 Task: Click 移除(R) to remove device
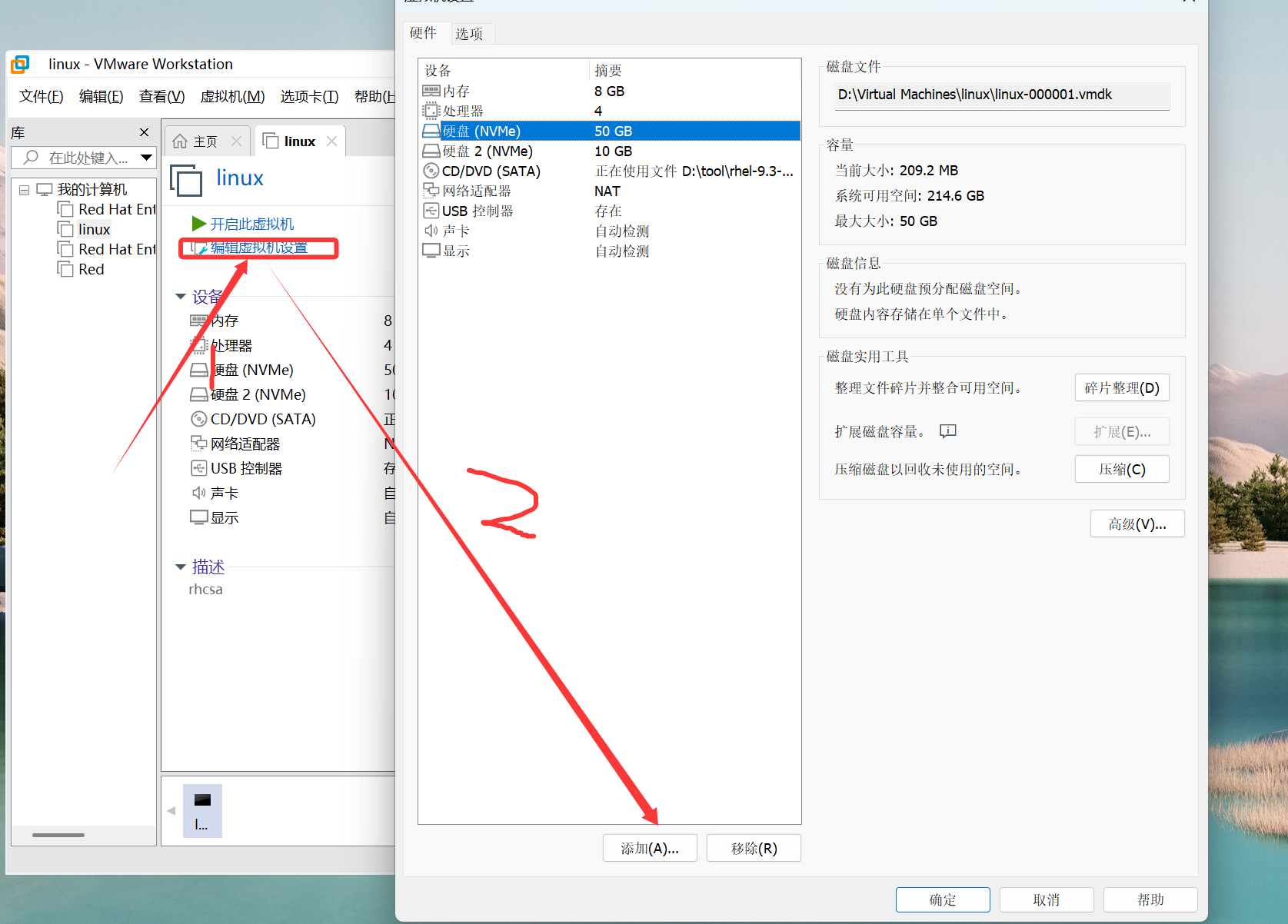[754, 849]
